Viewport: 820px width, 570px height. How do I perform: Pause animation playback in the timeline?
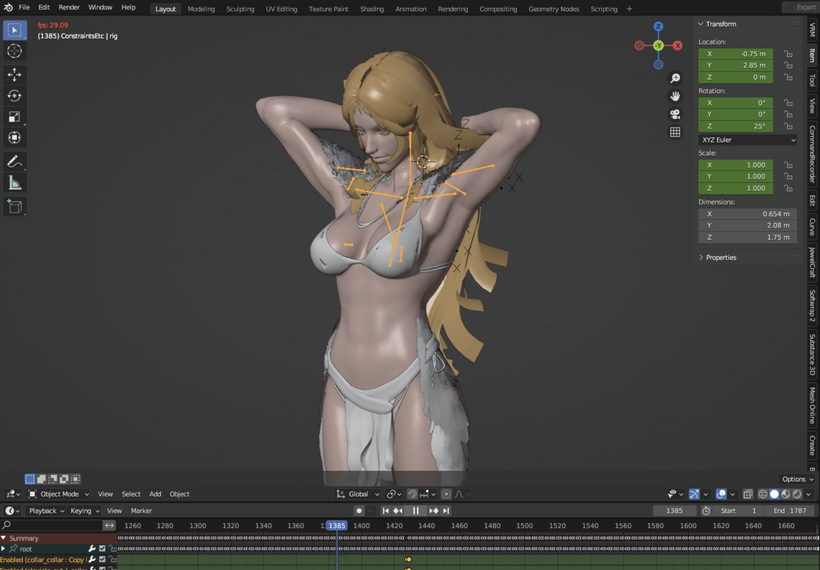coord(416,511)
